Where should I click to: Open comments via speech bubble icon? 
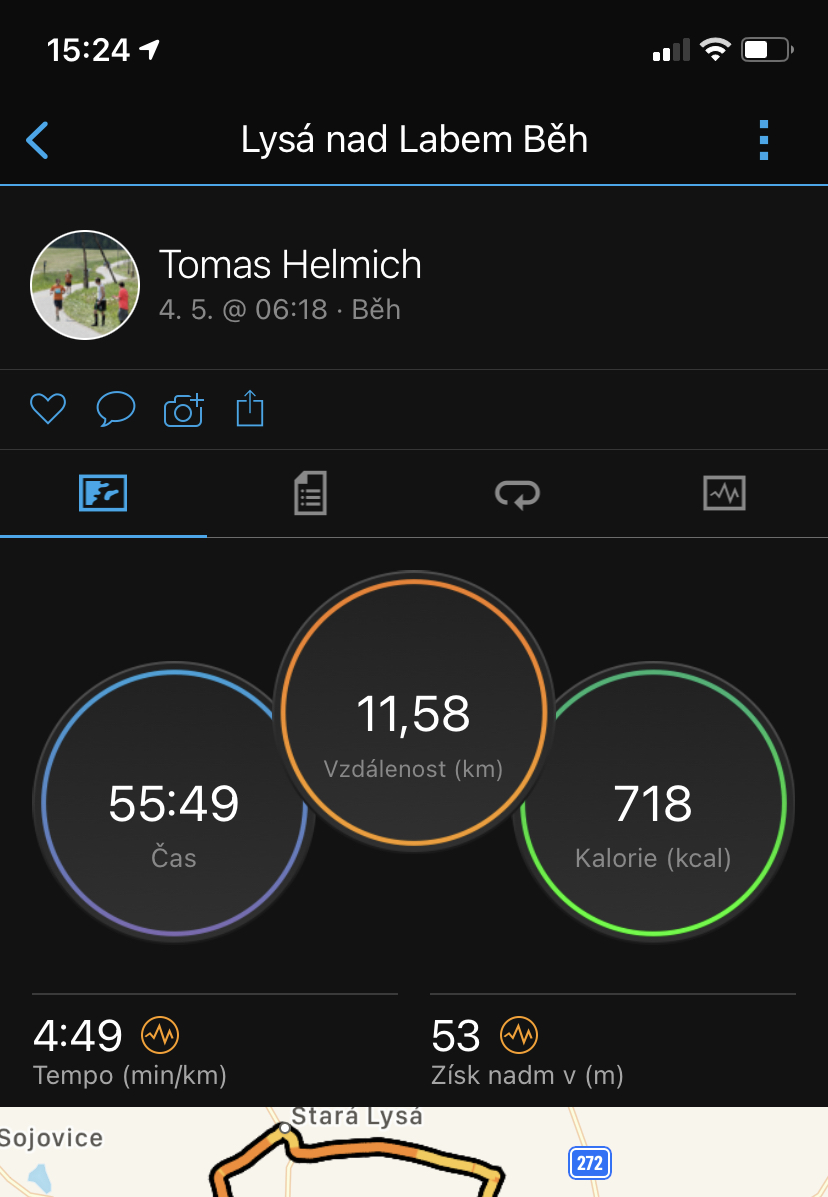pos(116,409)
